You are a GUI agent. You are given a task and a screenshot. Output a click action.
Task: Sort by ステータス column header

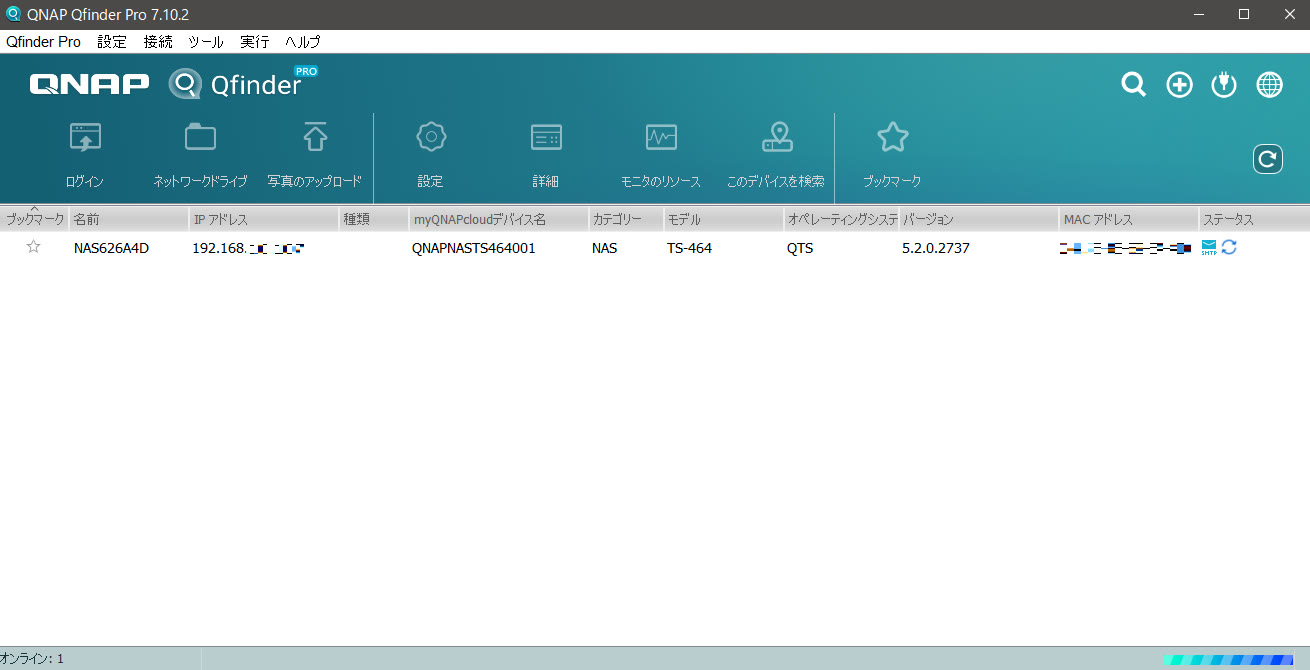pyautogui.click(x=1254, y=219)
